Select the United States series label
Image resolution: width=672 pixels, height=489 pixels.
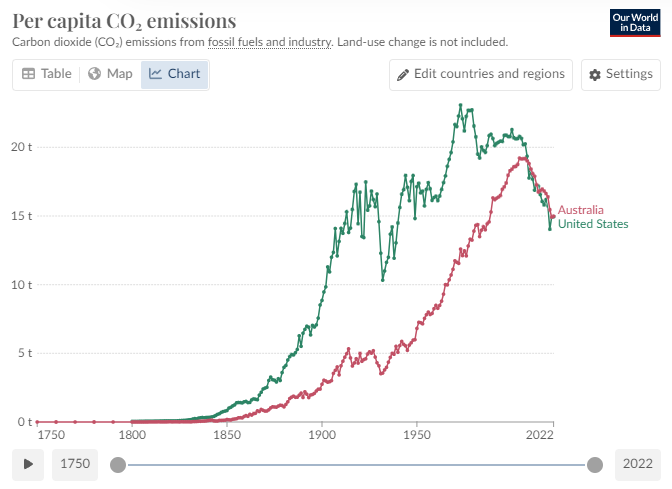pyautogui.click(x=593, y=224)
